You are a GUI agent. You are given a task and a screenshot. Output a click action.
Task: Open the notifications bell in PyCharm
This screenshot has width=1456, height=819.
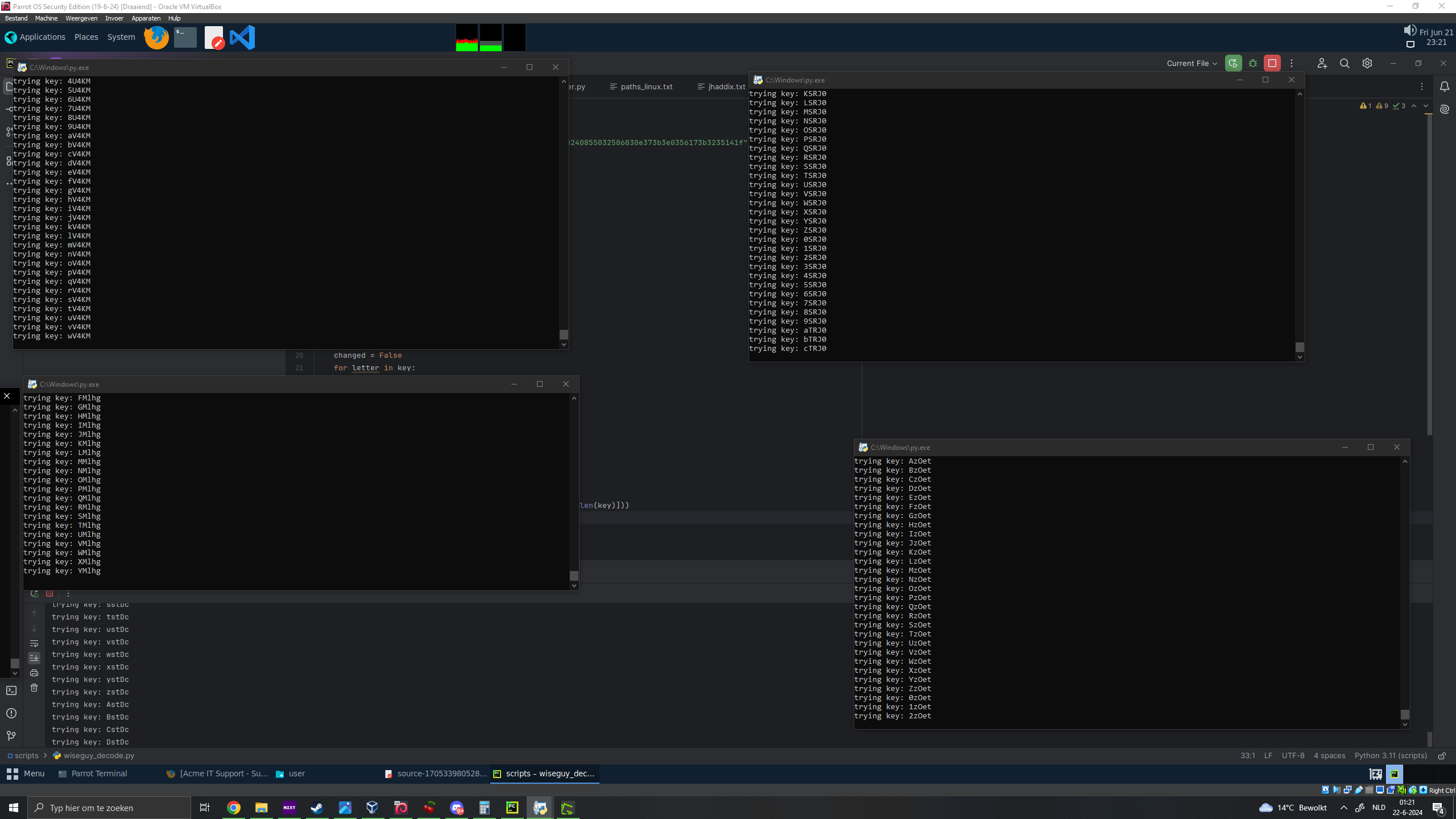[1445, 86]
